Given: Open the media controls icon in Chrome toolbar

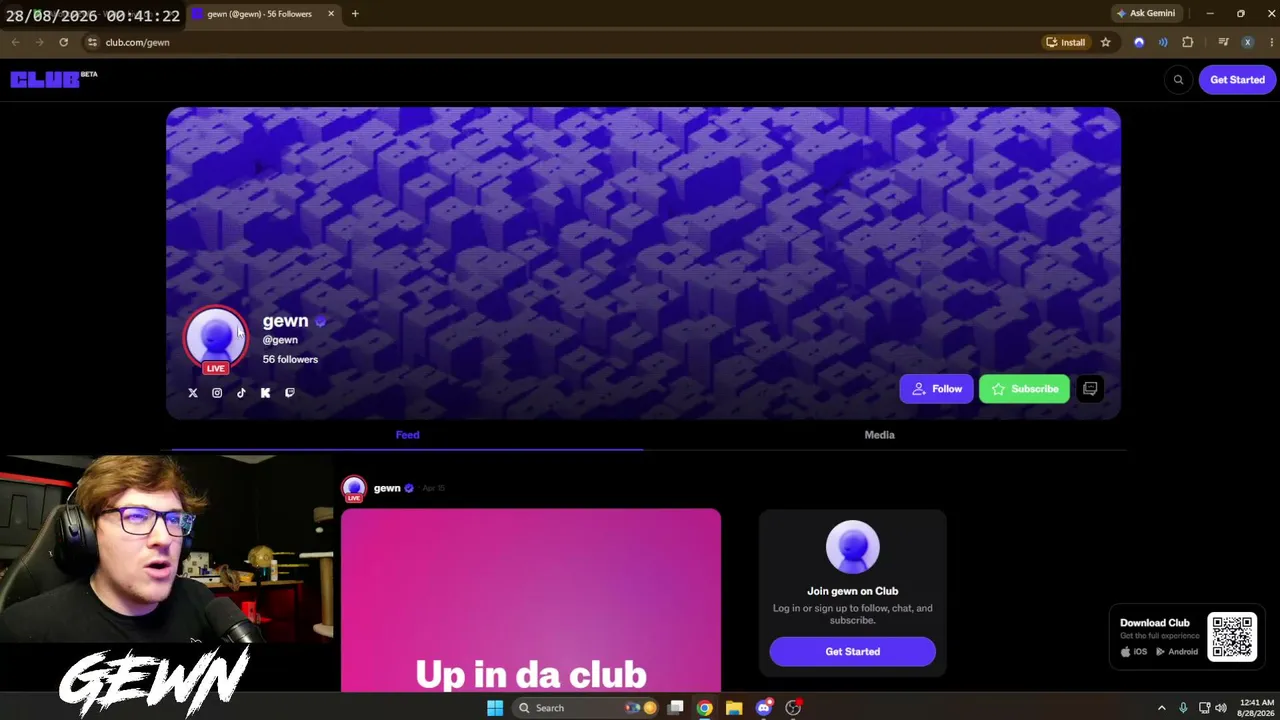Looking at the screenshot, I should pyautogui.click(x=1223, y=42).
